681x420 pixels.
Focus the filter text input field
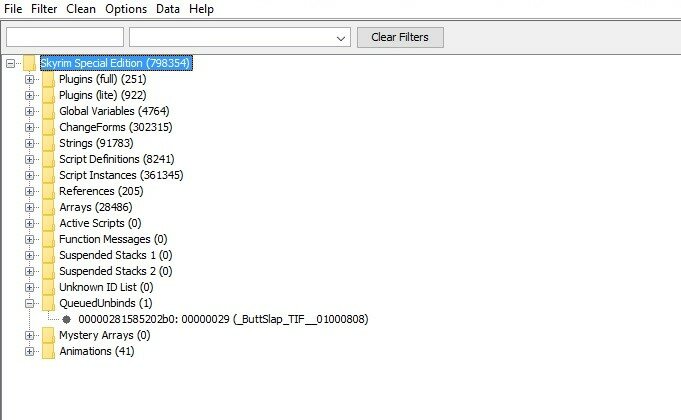(x=65, y=37)
